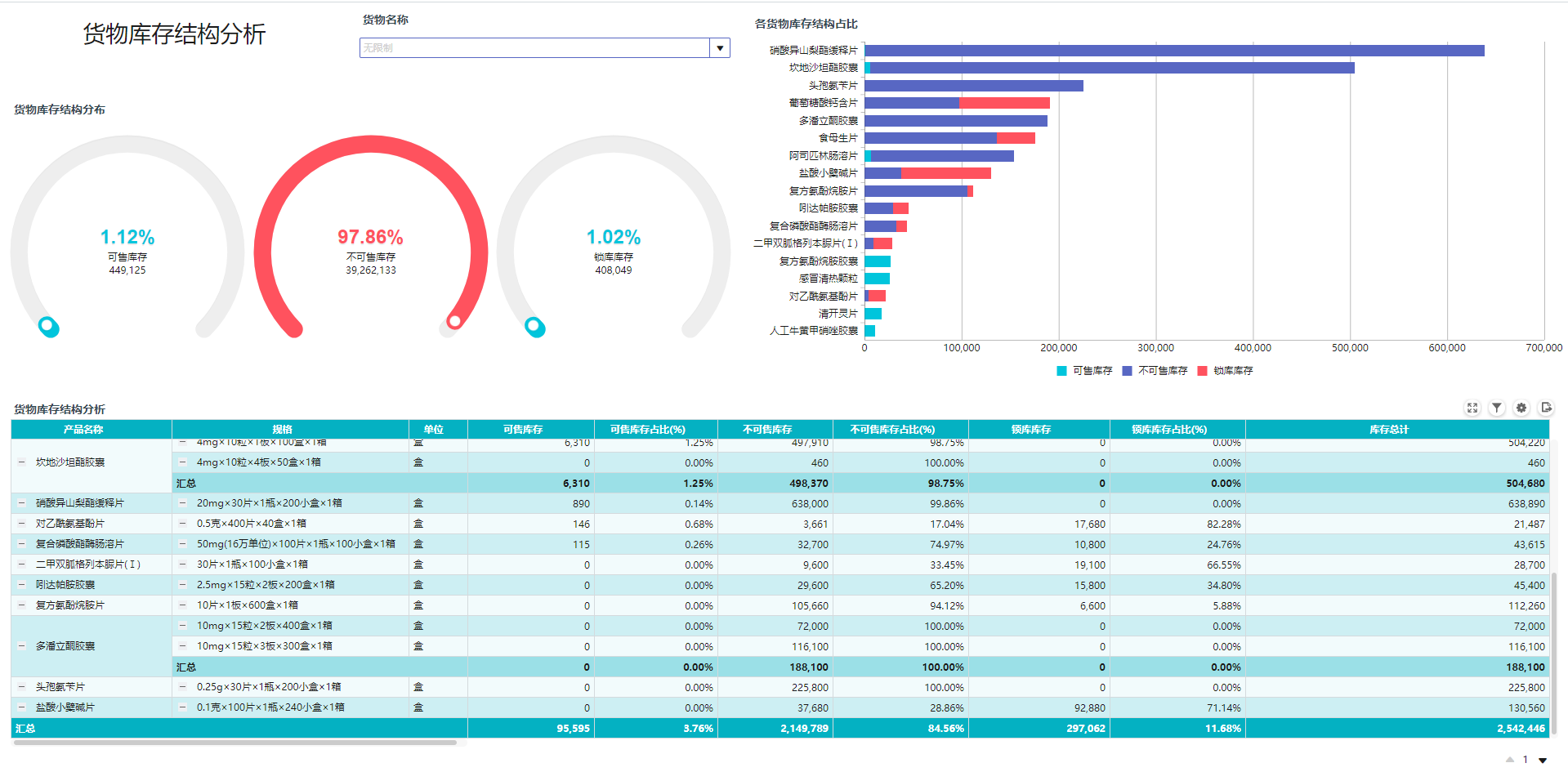Click 锁库库存占比(%) column header

[1177, 430]
